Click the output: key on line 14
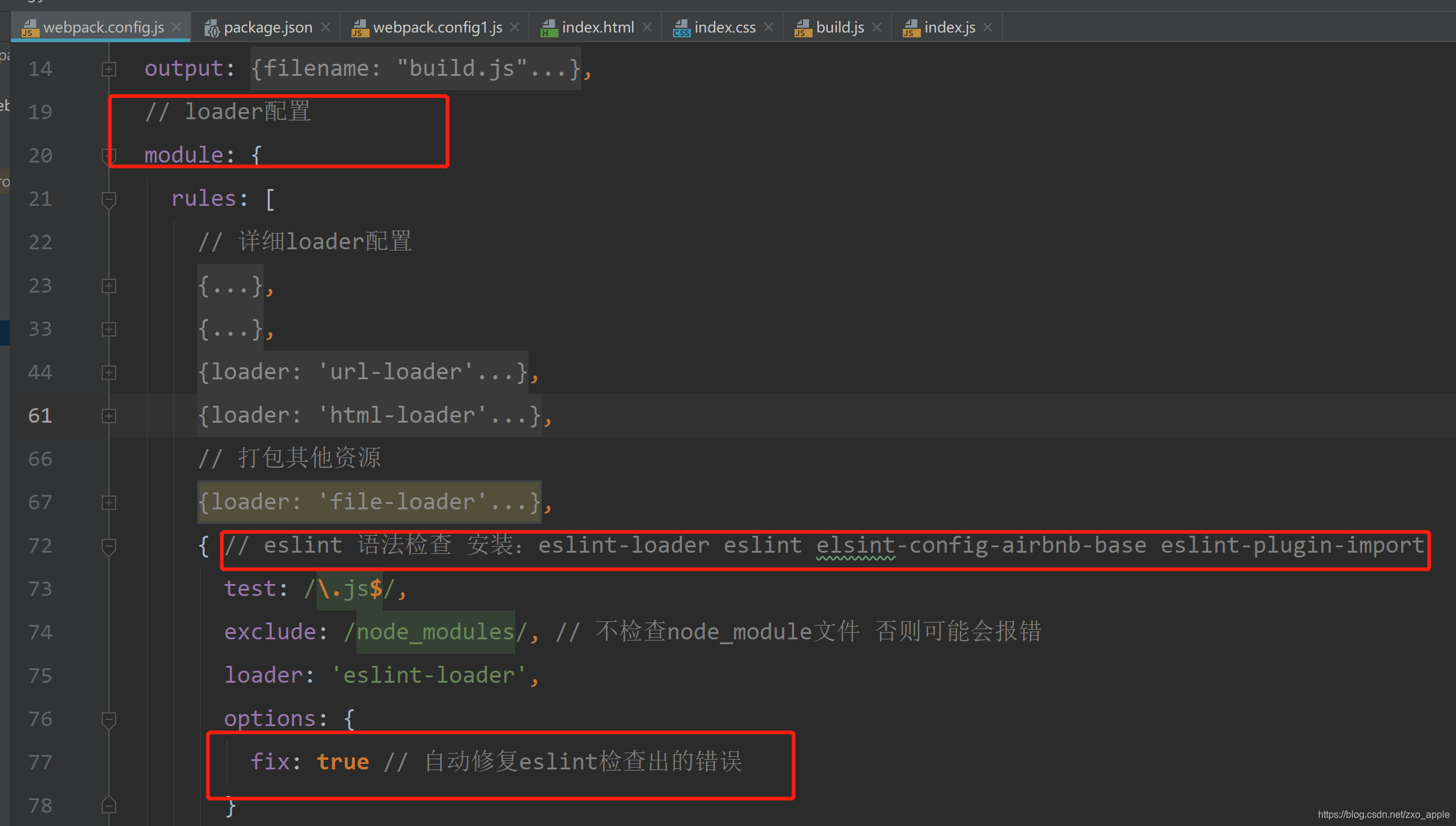The image size is (1456, 826). click(x=190, y=69)
